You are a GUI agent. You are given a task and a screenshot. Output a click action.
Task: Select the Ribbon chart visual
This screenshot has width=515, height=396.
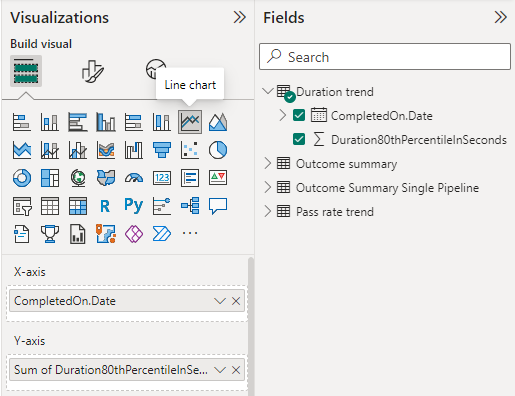tap(106, 150)
